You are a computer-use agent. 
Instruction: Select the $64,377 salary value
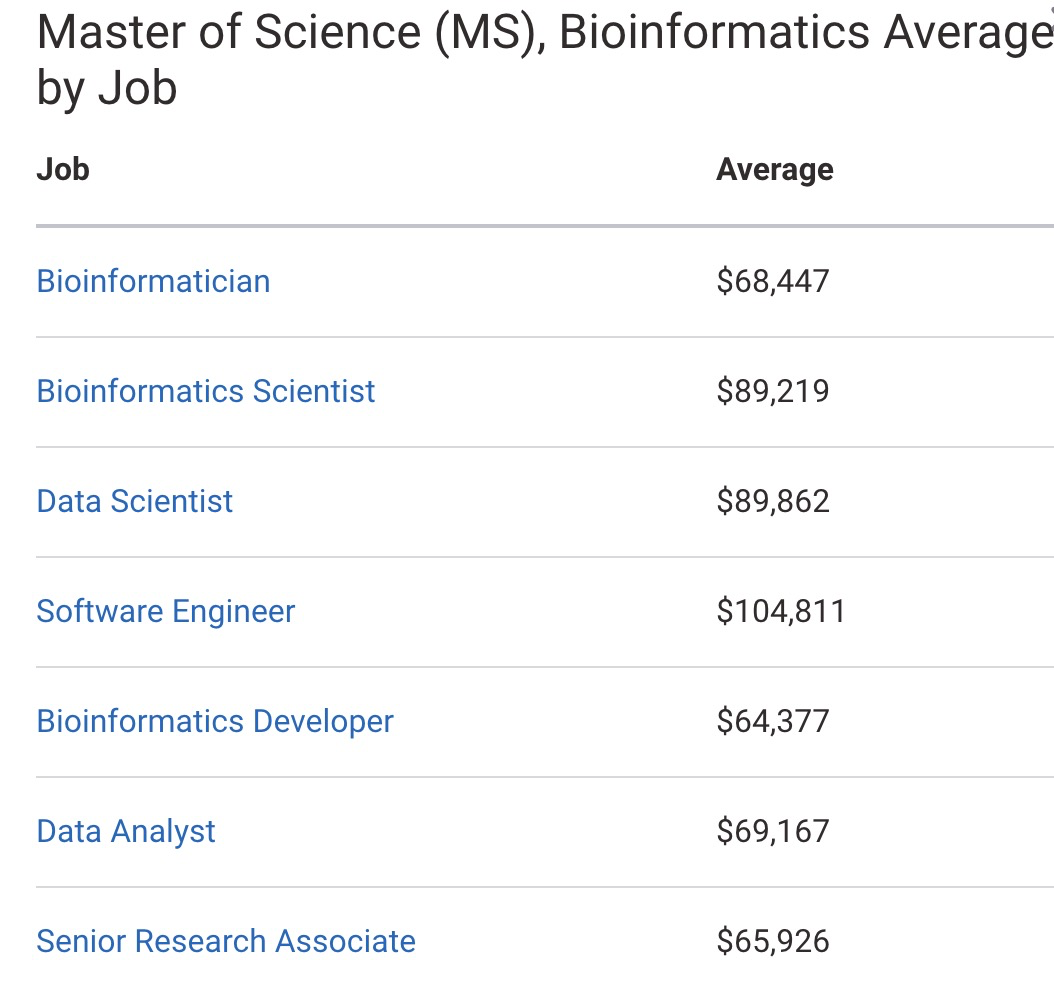773,721
